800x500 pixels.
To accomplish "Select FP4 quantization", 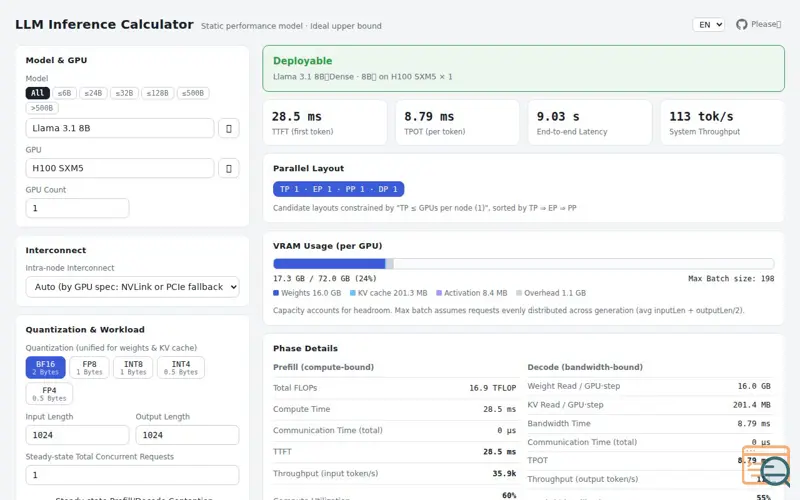I will 49,393.
